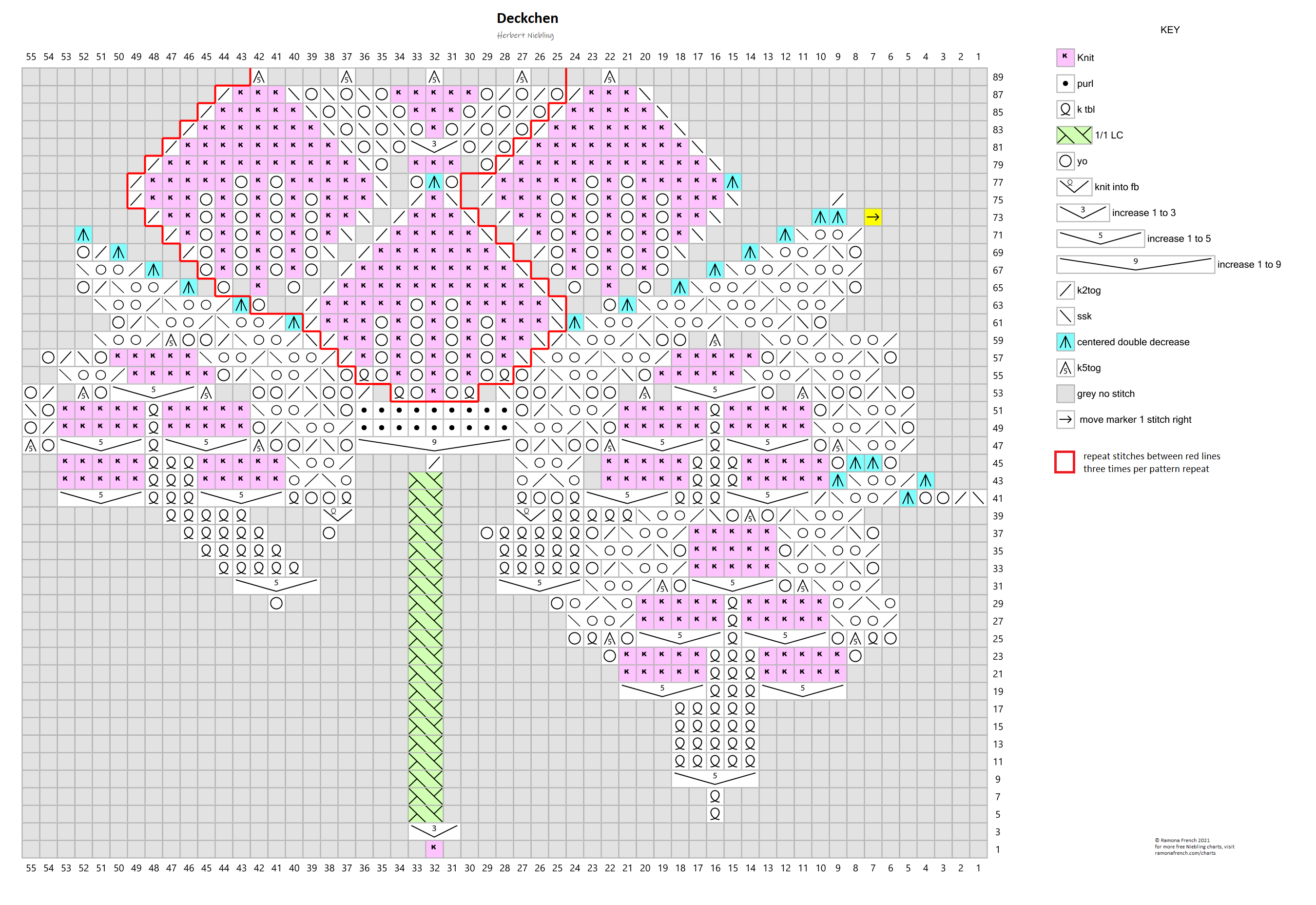
Task: Click the yo circle symbol in key
Action: [x=1065, y=161]
